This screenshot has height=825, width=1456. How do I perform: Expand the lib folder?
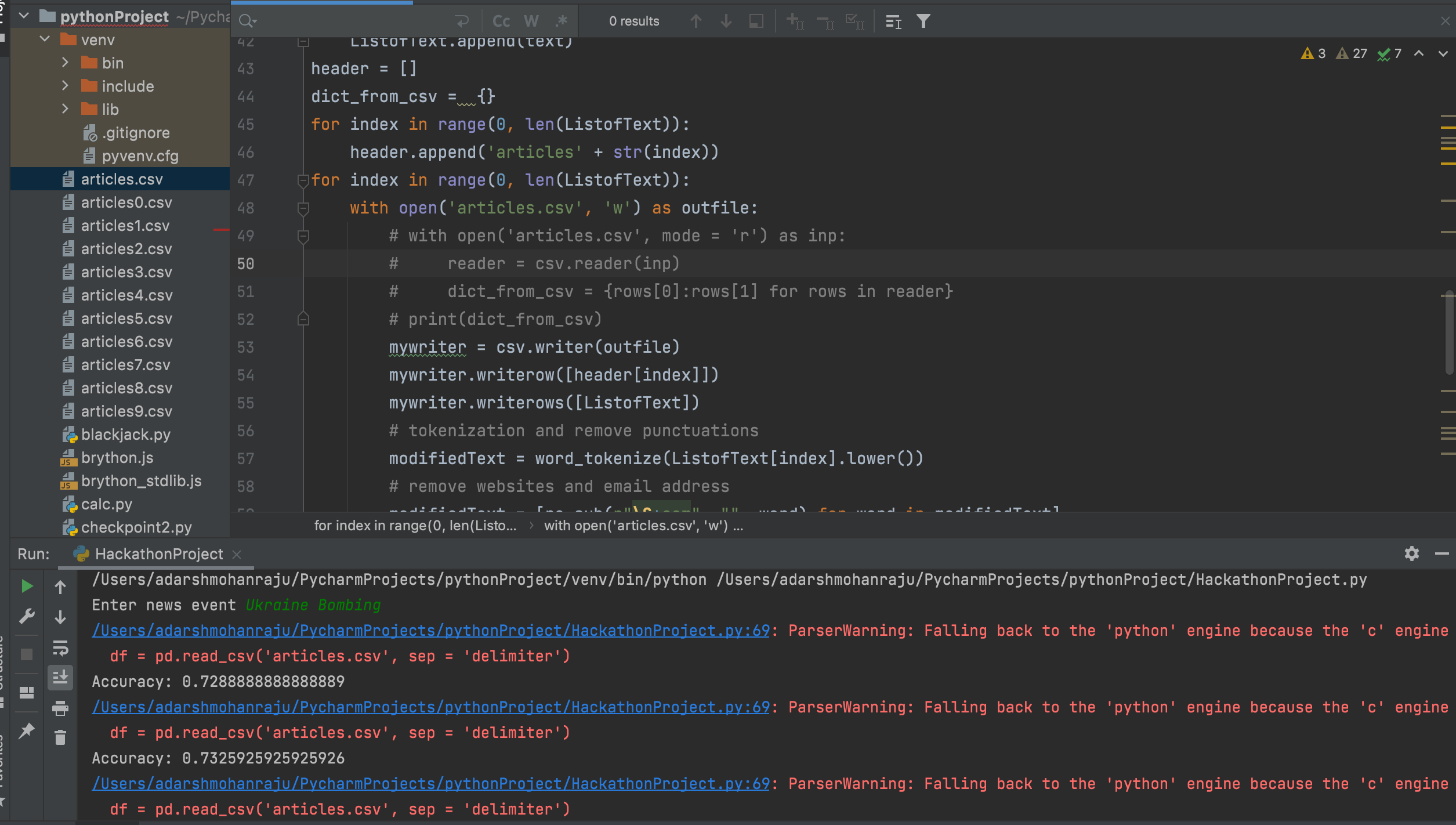[x=65, y=109]
